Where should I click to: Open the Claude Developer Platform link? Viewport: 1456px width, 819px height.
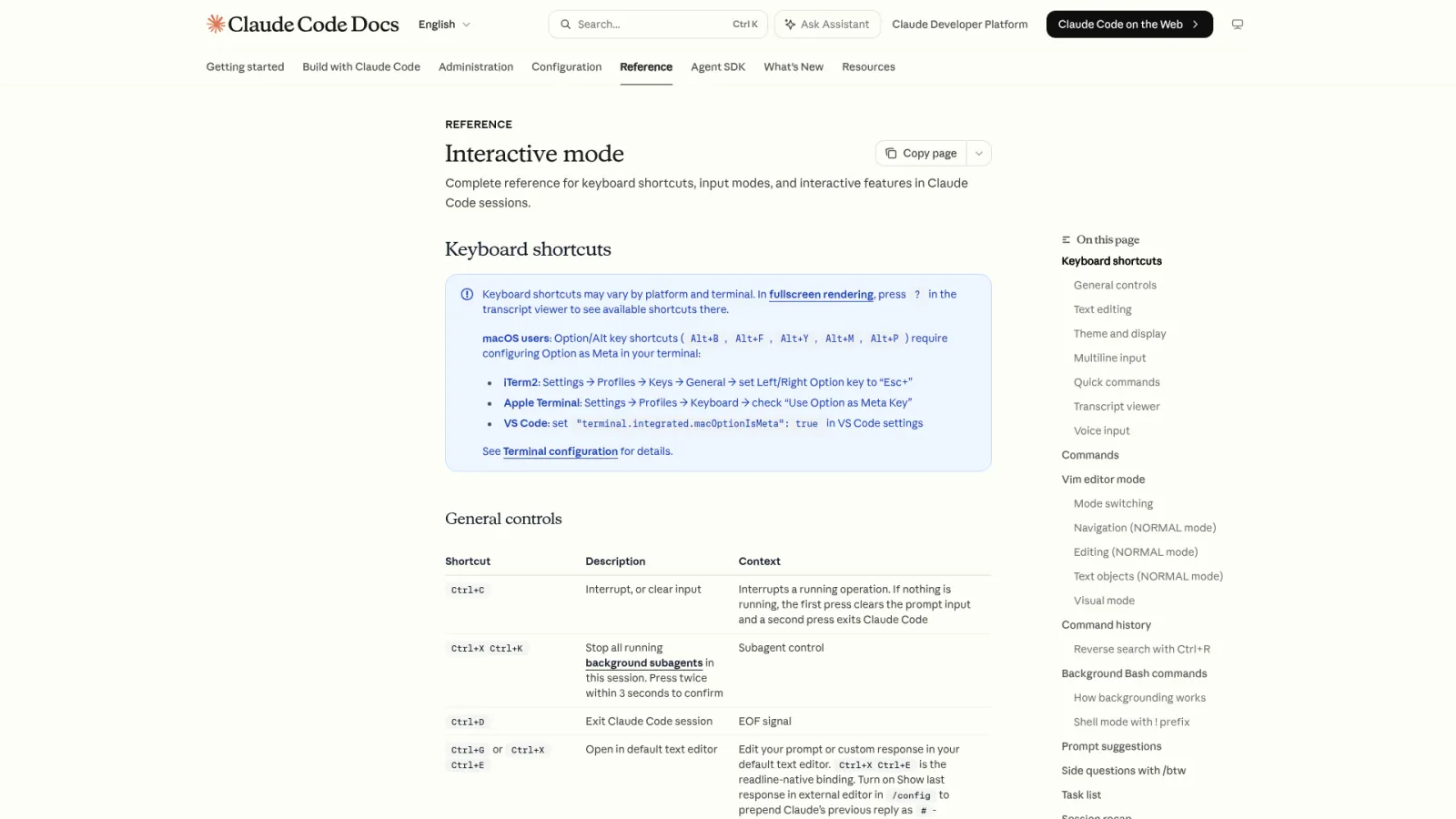click(x=960, y=25)
